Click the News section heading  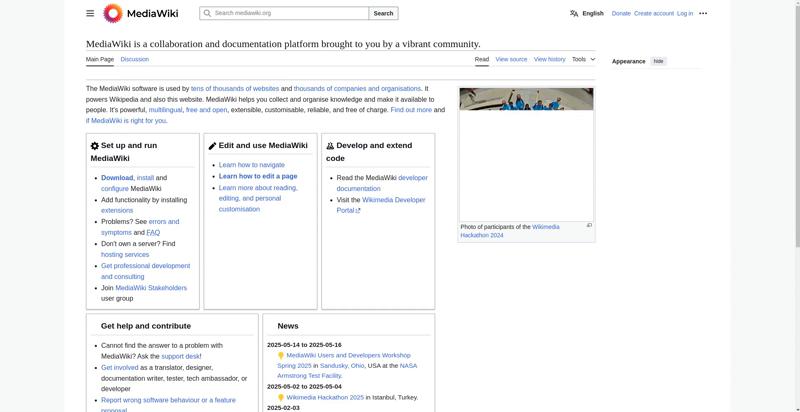click(x=288, y=326)
